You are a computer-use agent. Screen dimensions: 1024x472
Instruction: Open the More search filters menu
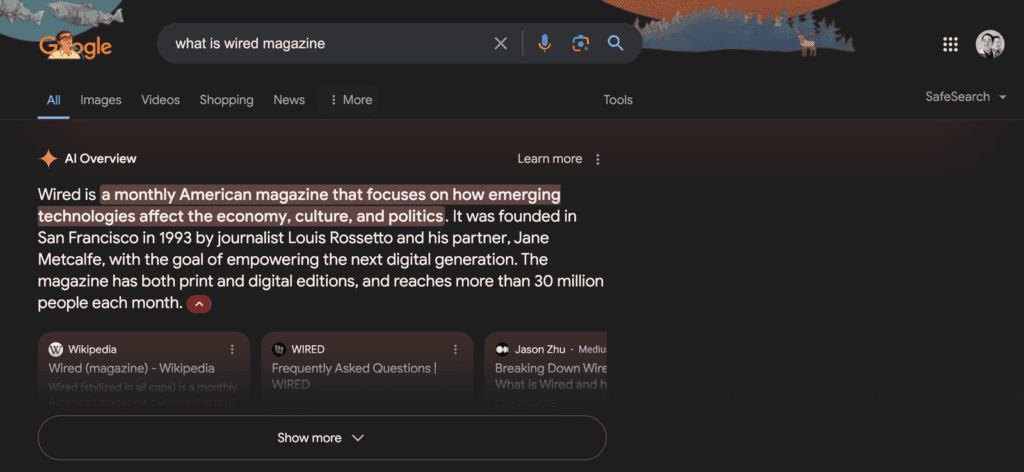click(x=348, y=100)
